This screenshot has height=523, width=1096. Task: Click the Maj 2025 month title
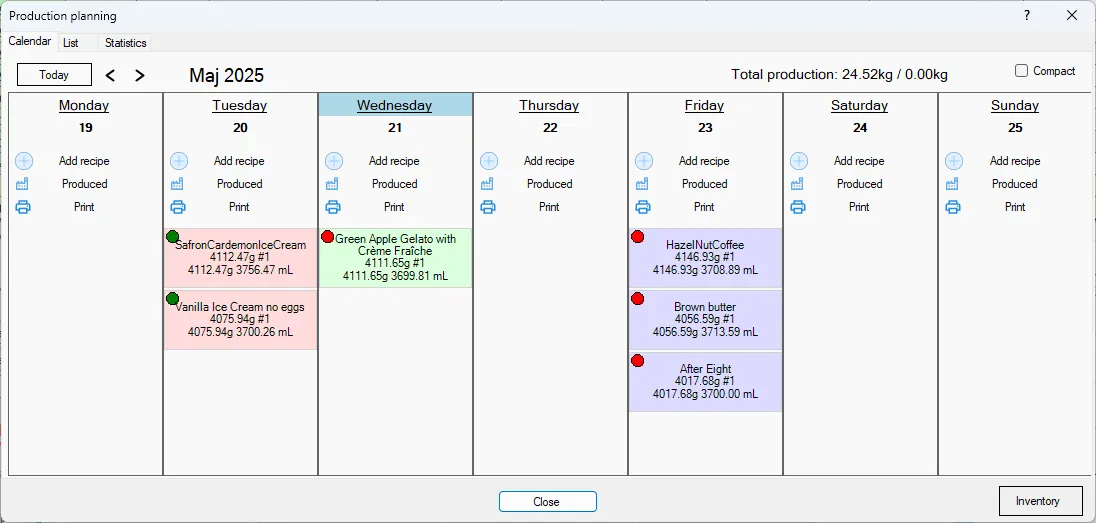226,76
